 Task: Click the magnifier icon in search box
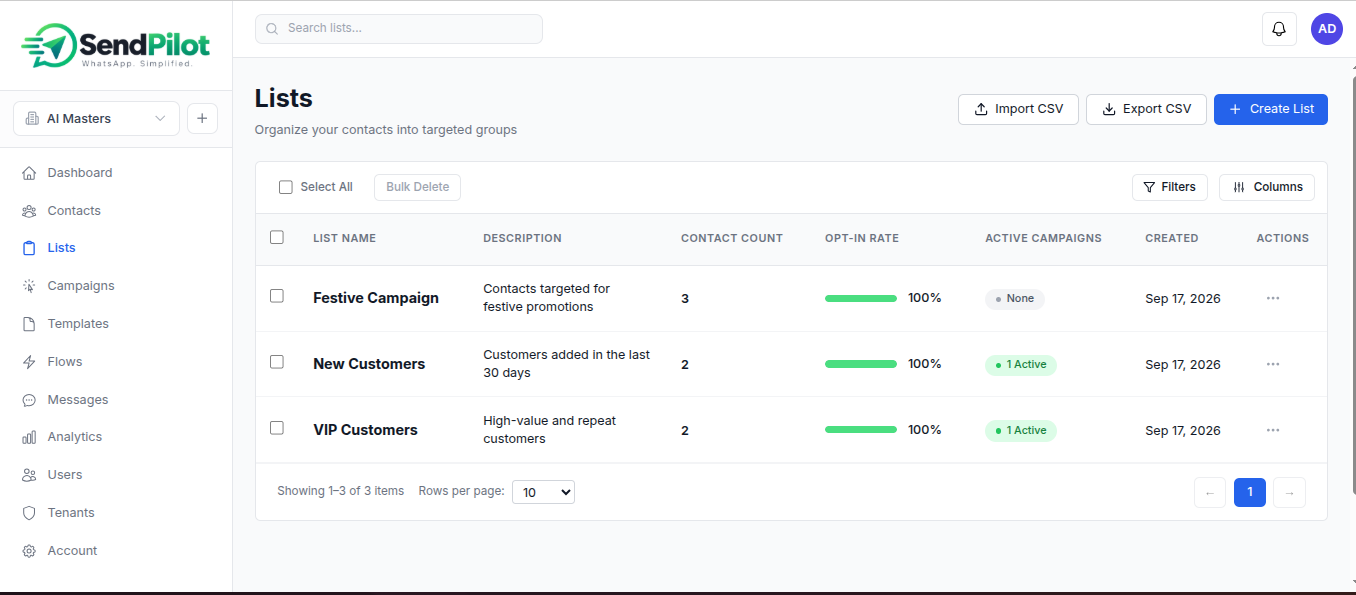(273, 29)
